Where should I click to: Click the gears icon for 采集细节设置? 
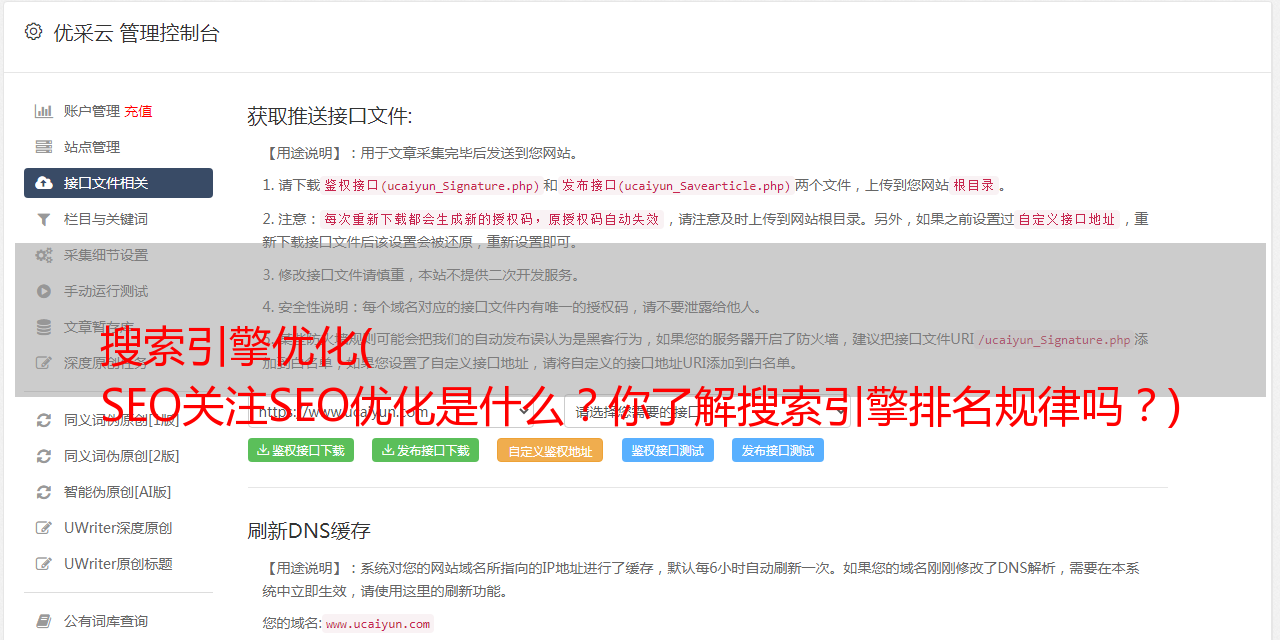click(x=44, y=255)
